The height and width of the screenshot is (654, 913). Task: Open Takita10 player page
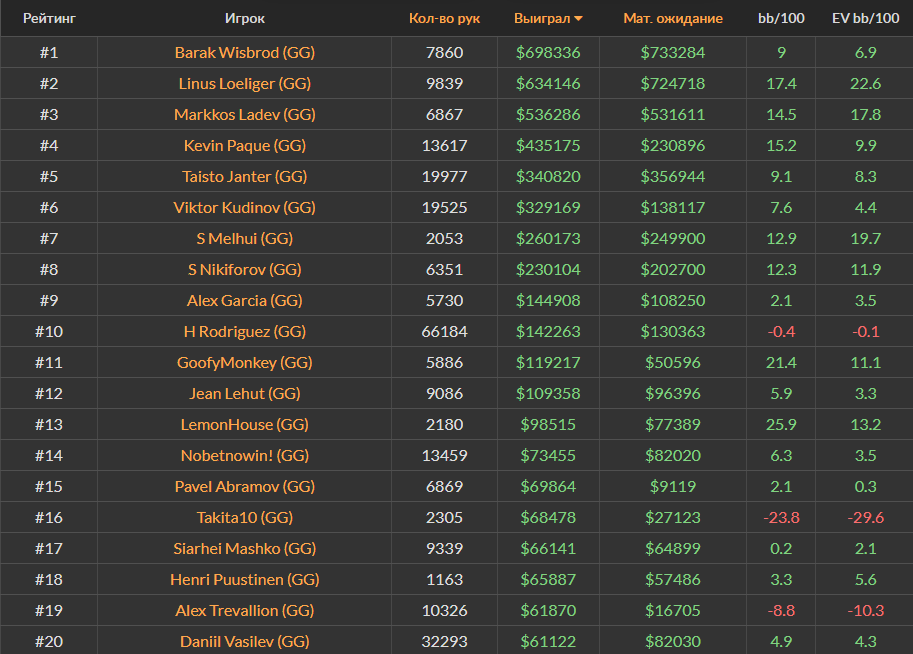[x=245, y=517]
